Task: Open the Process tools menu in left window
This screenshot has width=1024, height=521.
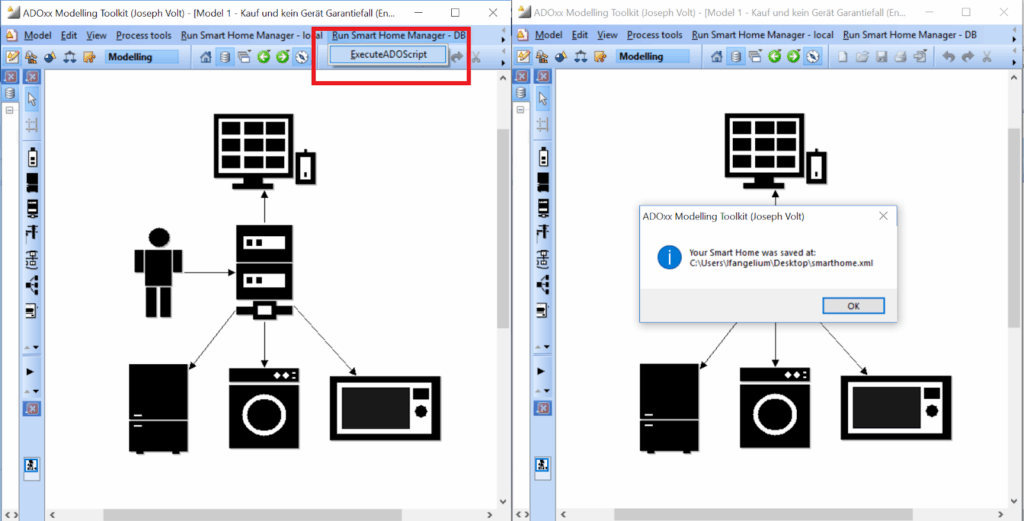Action: coord(144,35)
